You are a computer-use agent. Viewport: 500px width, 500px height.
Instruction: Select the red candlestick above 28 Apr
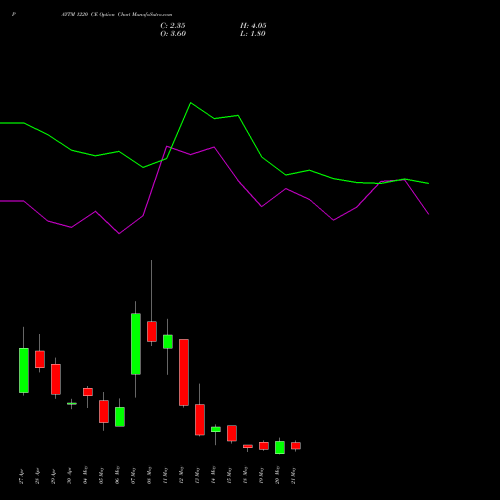pos(40,359)
